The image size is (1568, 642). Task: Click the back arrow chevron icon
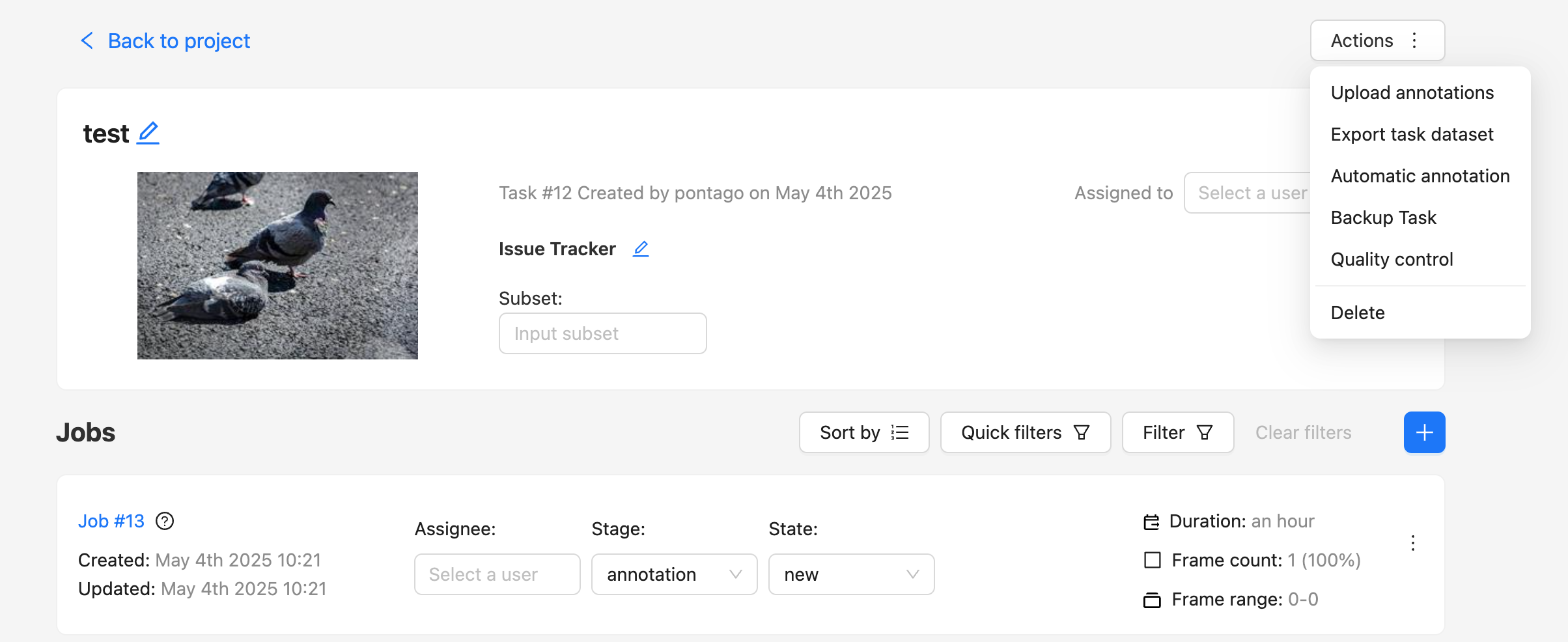87,40
